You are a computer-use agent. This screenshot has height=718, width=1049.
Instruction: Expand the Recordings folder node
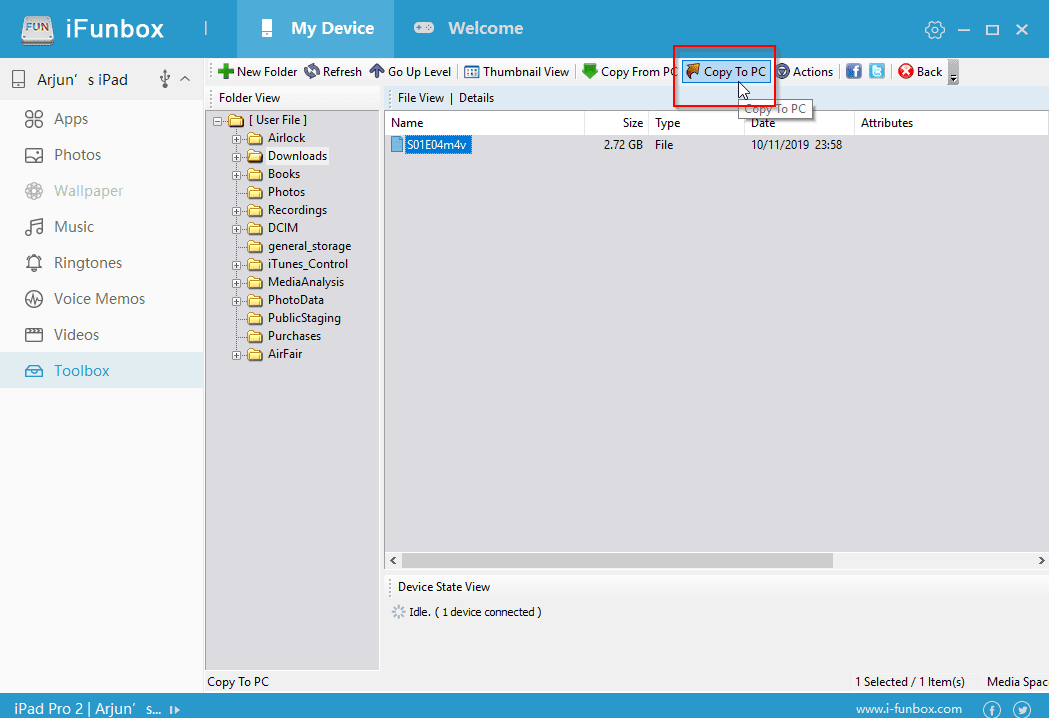point(236,211)
